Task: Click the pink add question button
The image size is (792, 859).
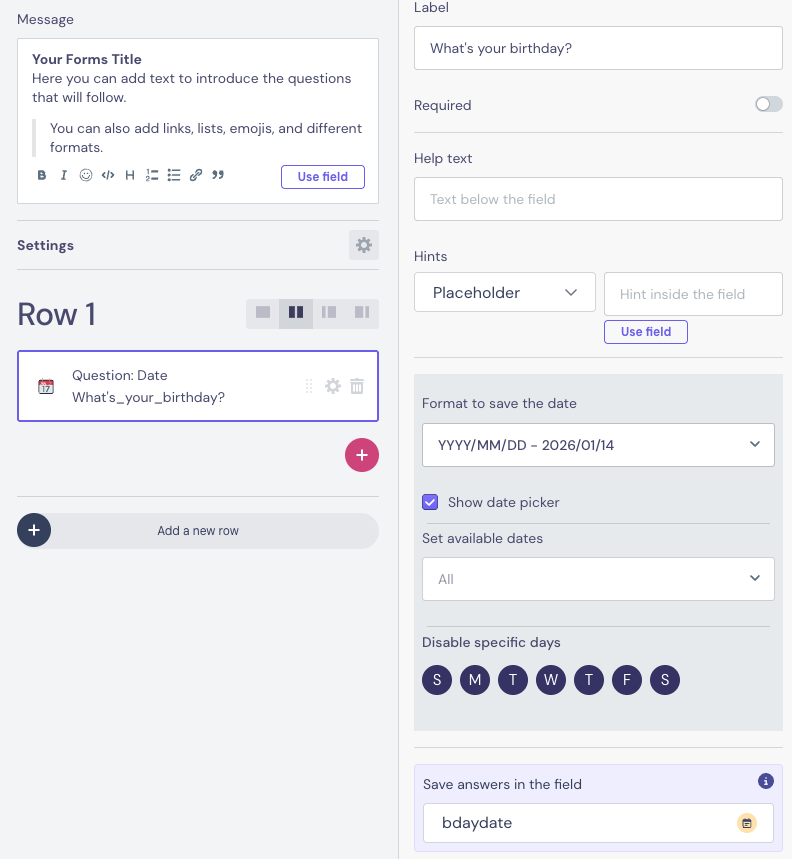Action: 362,455
